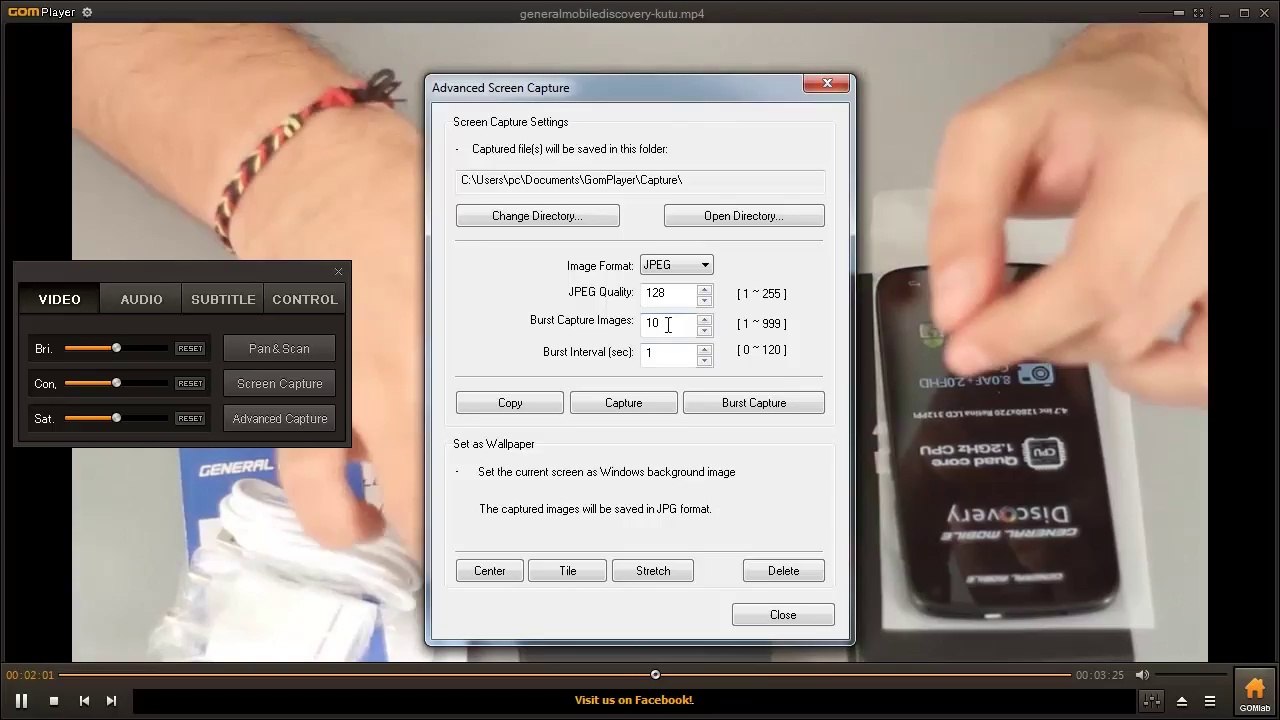This screenshot has width=1280, height=720.
Task: Focus the Burst Interval input field
Action: [x=669, y=353]
